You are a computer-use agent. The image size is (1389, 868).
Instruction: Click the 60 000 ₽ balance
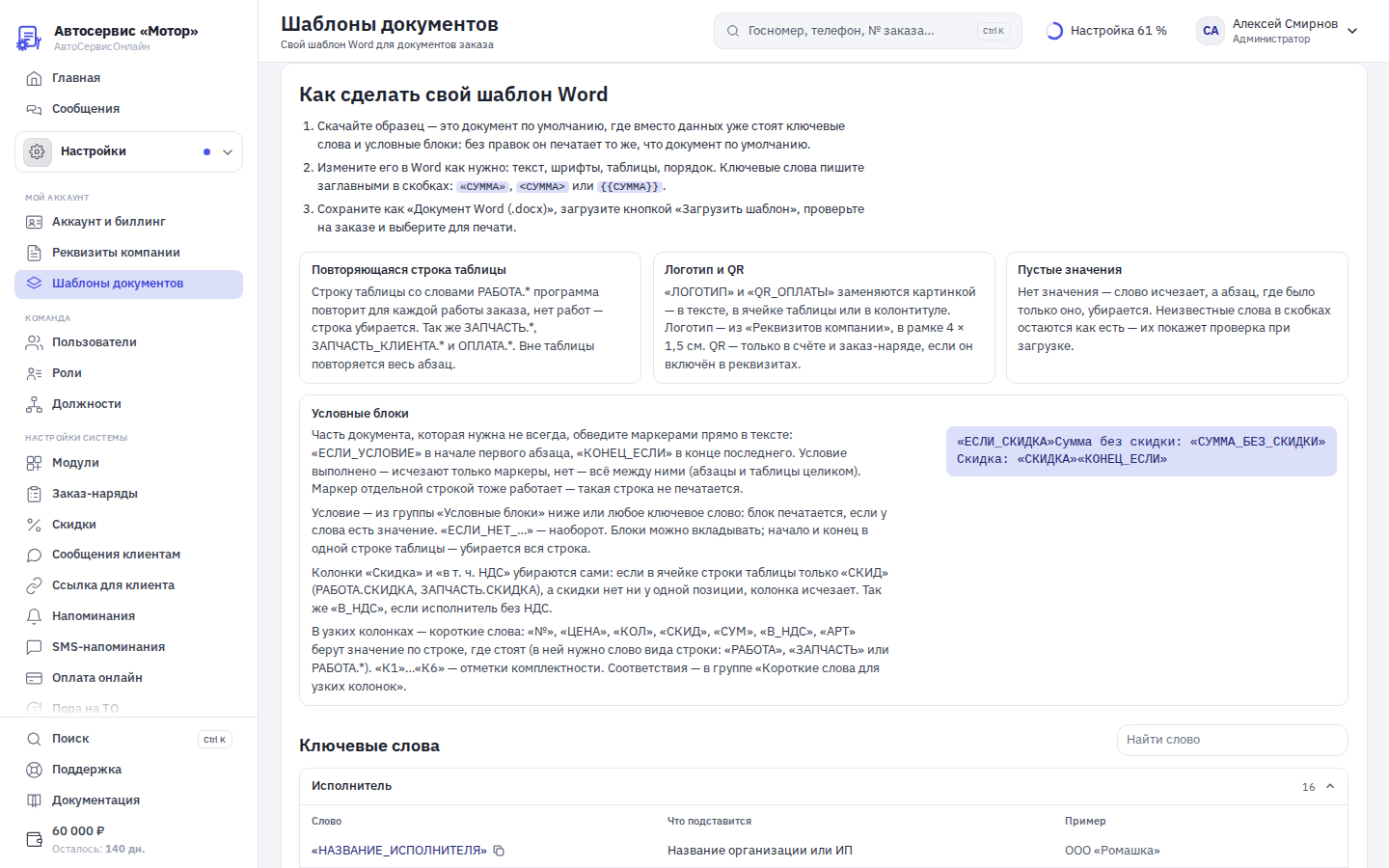(78, 831)
